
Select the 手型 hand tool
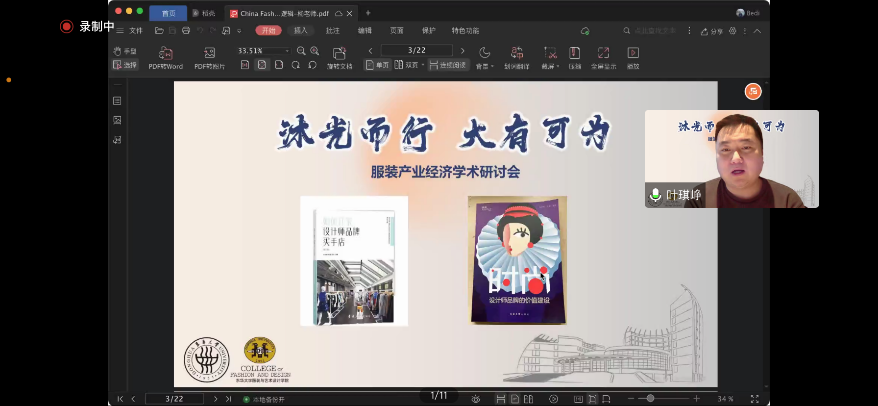[x=125, y=51]
